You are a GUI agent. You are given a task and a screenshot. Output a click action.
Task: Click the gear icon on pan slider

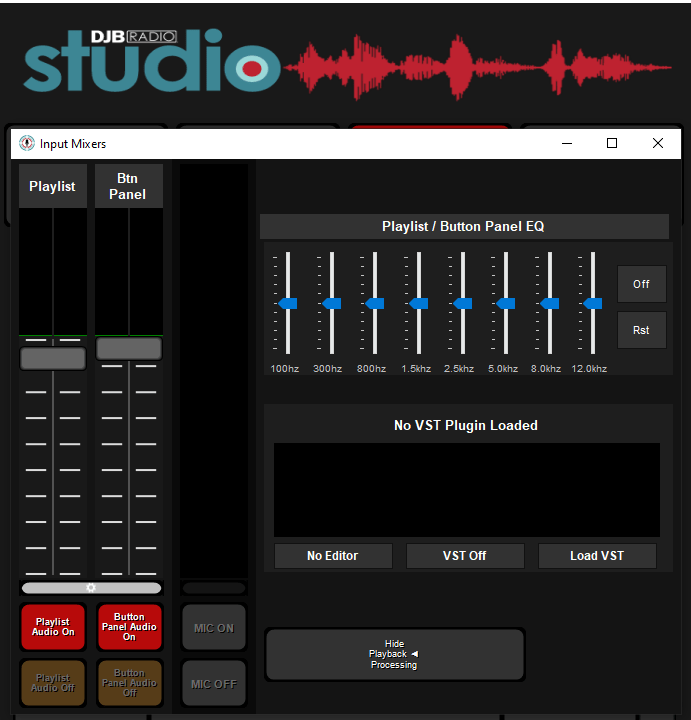pyautogui.click(x=91, y=588)
